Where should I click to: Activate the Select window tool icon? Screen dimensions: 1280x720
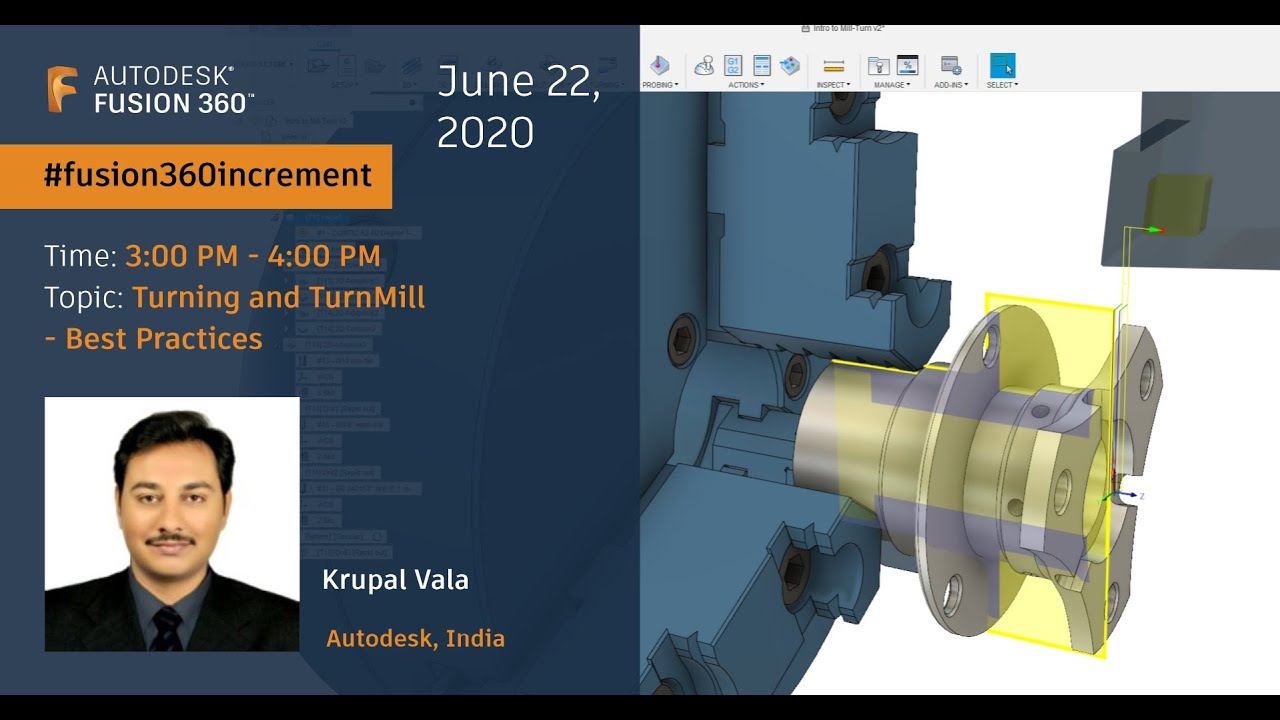pyautogui.click(x=1002, y=66)
